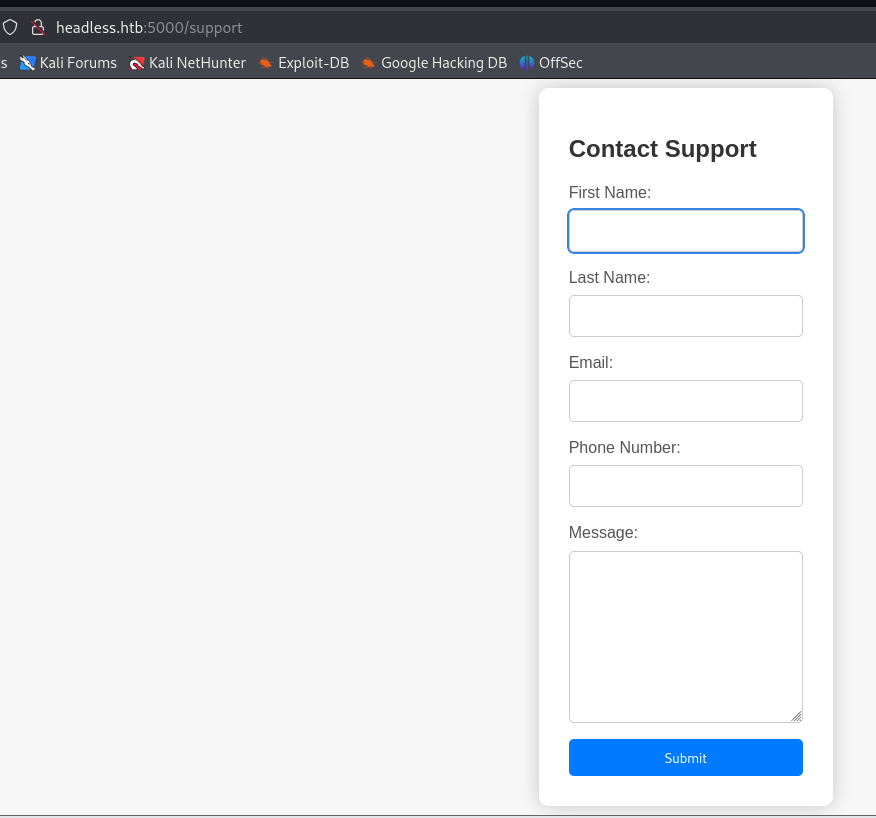Screen dimensions: 876x818
Task: Open the insecure connection padlock icon
Action: tap(37, 27)
